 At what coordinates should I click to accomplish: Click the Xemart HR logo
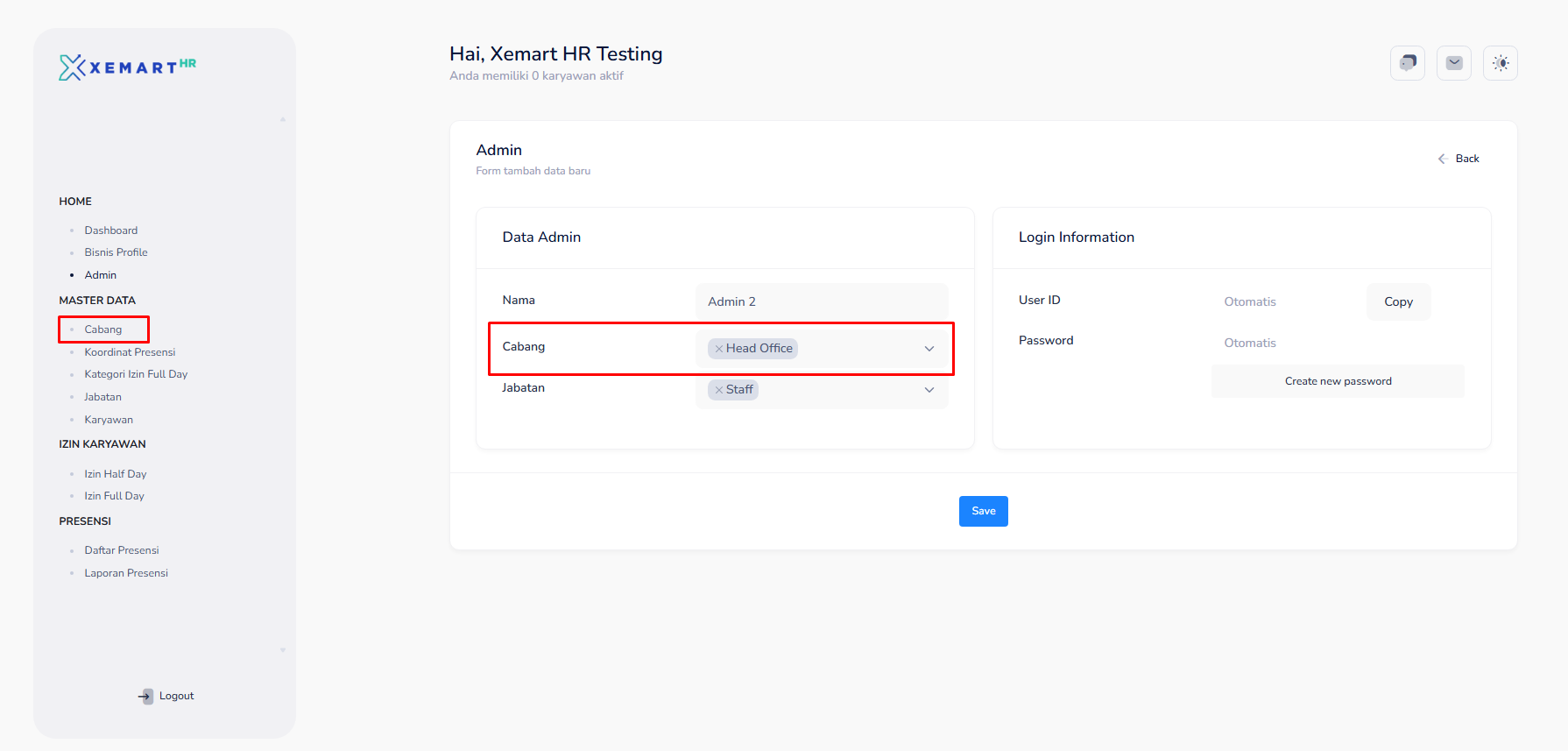pos(127,67)
